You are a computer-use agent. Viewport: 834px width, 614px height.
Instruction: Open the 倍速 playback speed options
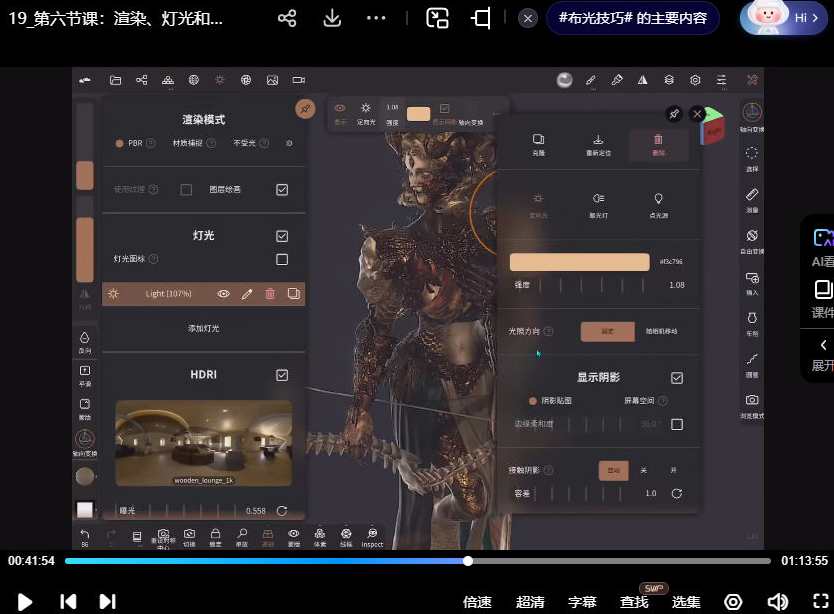pyautogui.click(x=478, y=602)
